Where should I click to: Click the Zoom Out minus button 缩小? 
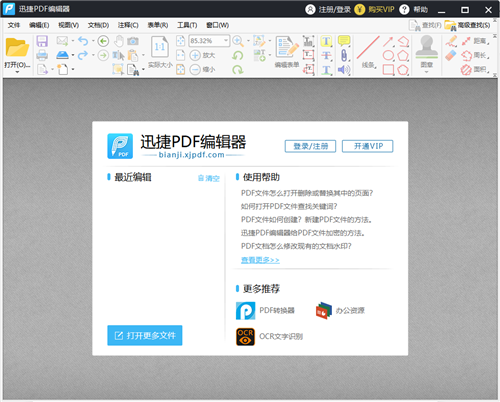point(202,69)
